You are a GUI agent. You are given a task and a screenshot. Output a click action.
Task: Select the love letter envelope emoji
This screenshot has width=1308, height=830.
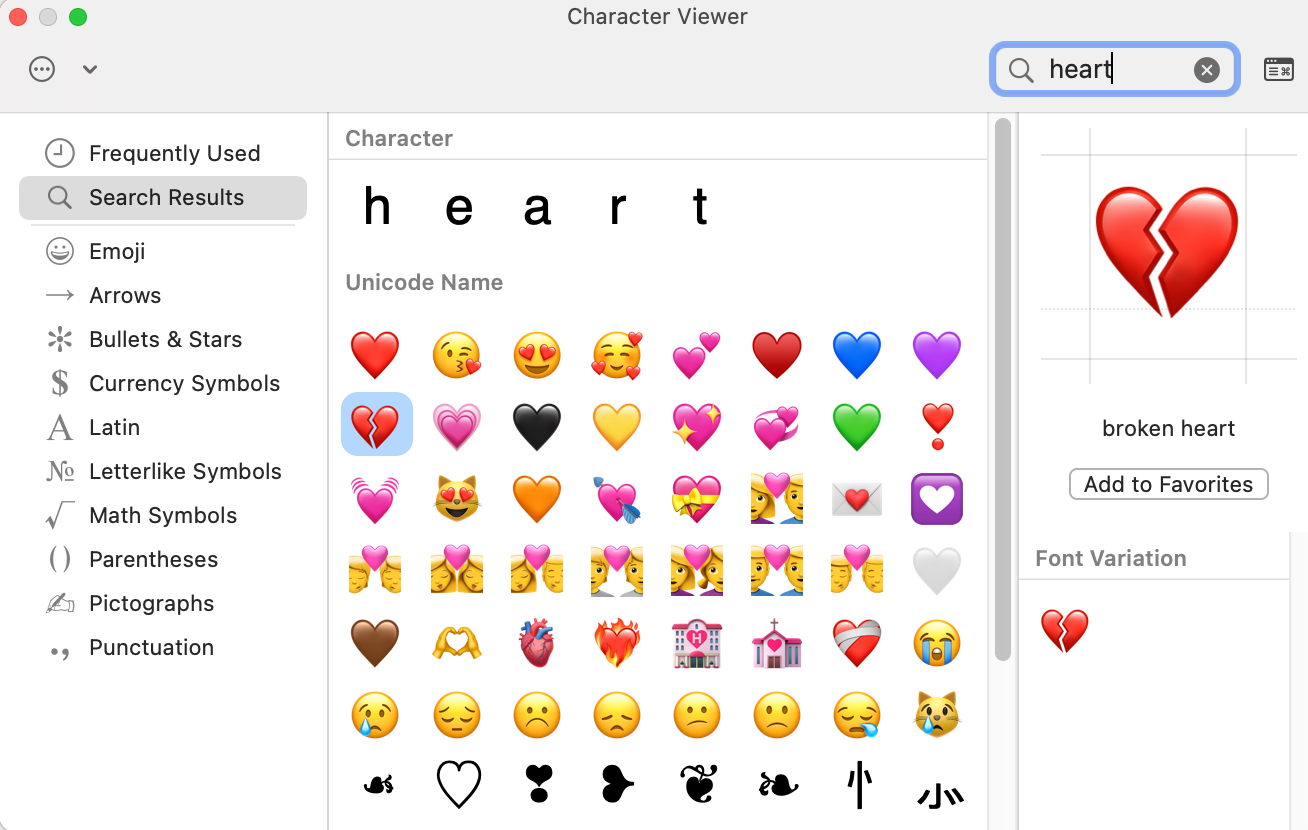857,499
